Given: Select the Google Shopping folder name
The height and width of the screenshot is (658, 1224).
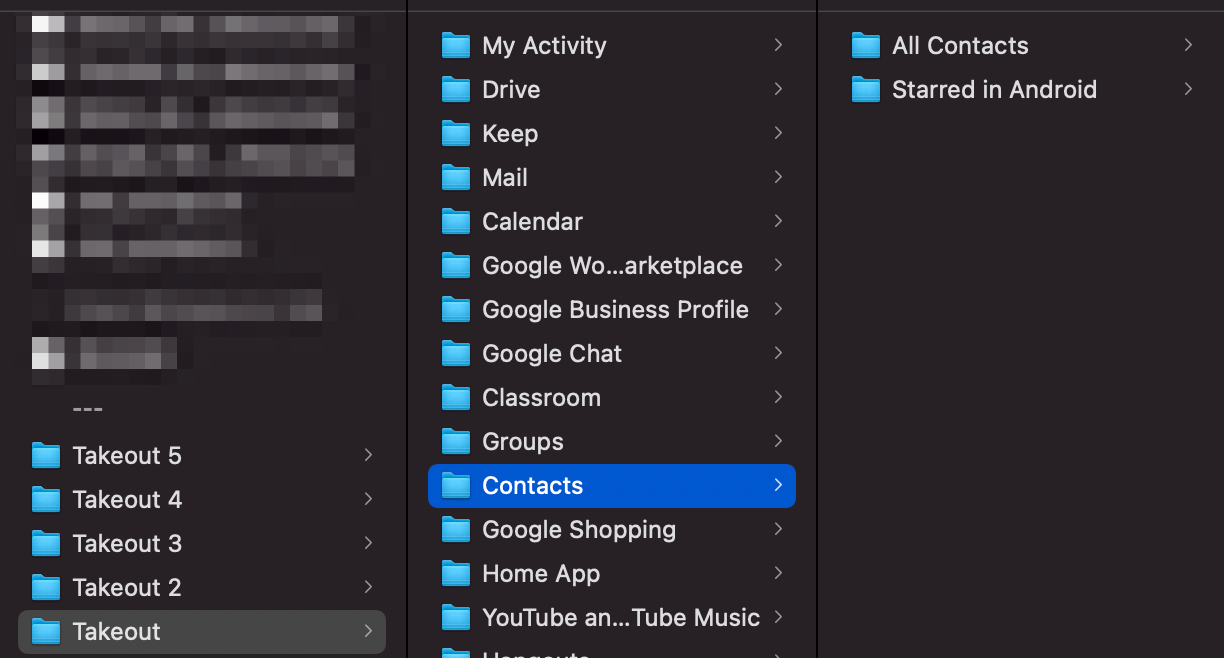Looking at the screenshot, I should 579,530.
